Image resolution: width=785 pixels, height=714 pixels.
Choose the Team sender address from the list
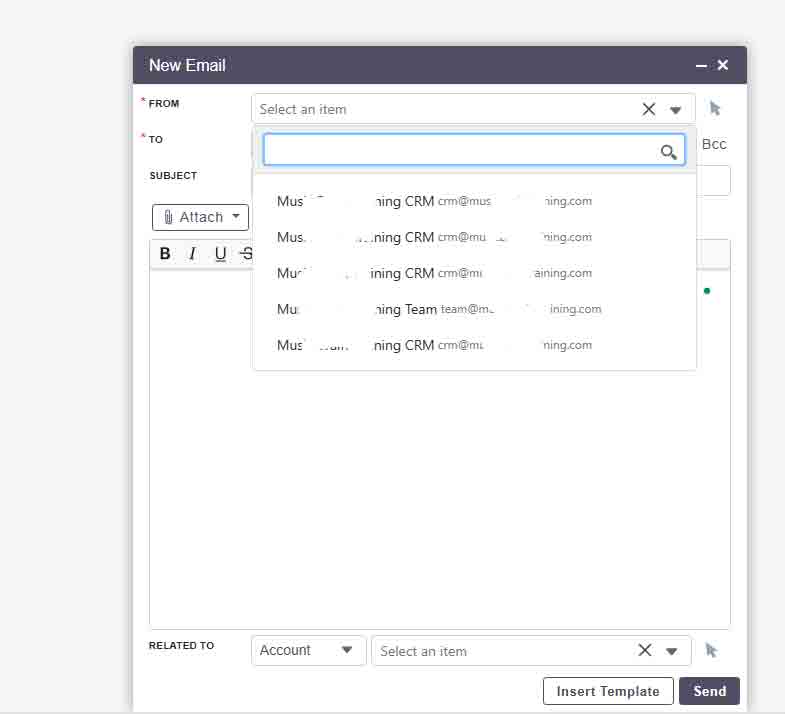click(438, 309)
